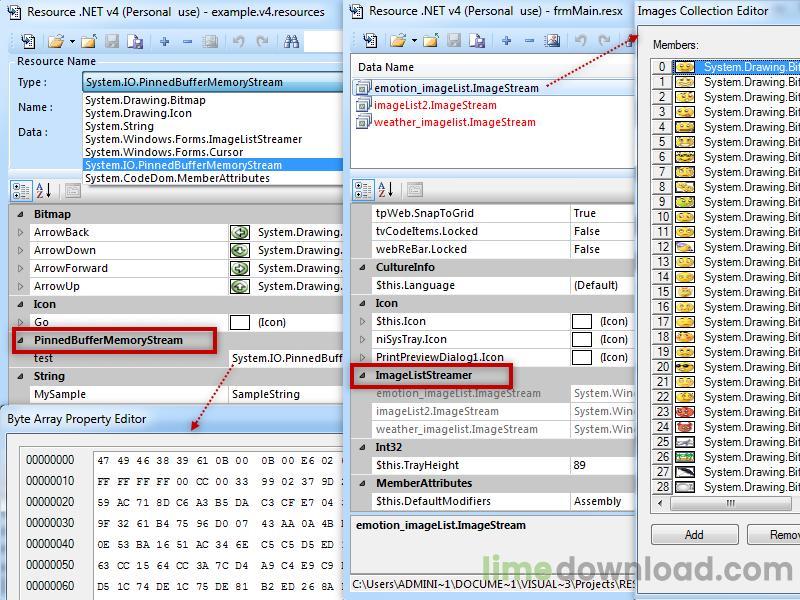Click the ArrowBack bitmap preview icon
The width and height of the screenshot is (800, 600).
pos(240,232)
